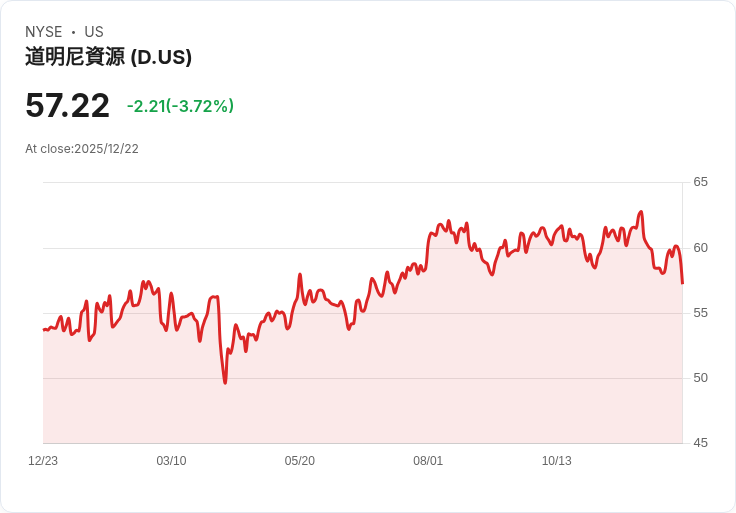Image resolution: width=736 pixels, height=513 pixels.
Task: Click the 55 price level axis label
Action: [x=700, y=313]
